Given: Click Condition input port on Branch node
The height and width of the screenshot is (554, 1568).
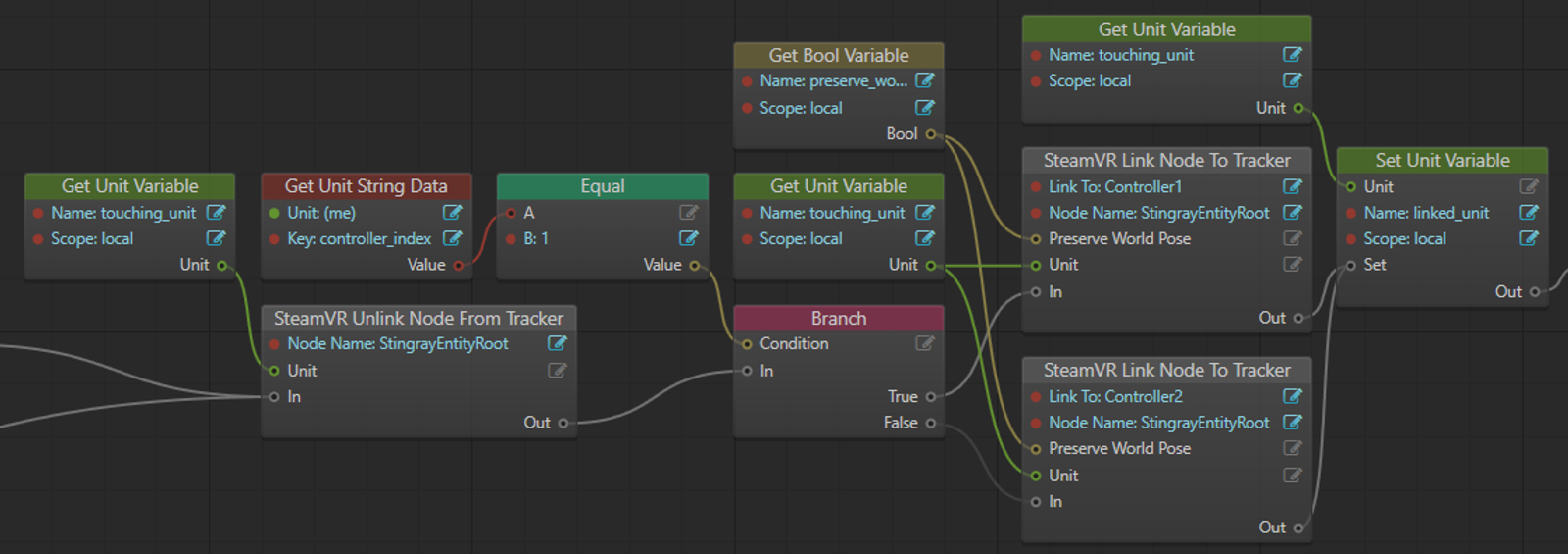Looking at the screenshot, I should 747,344.
